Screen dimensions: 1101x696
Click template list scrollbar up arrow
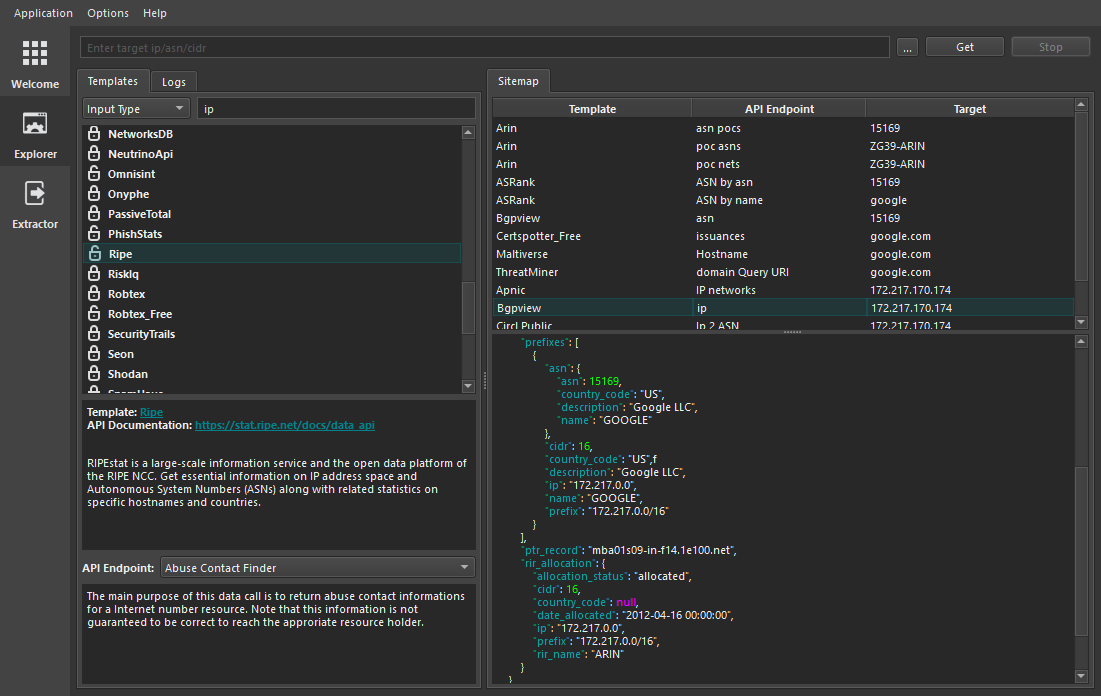468,132
